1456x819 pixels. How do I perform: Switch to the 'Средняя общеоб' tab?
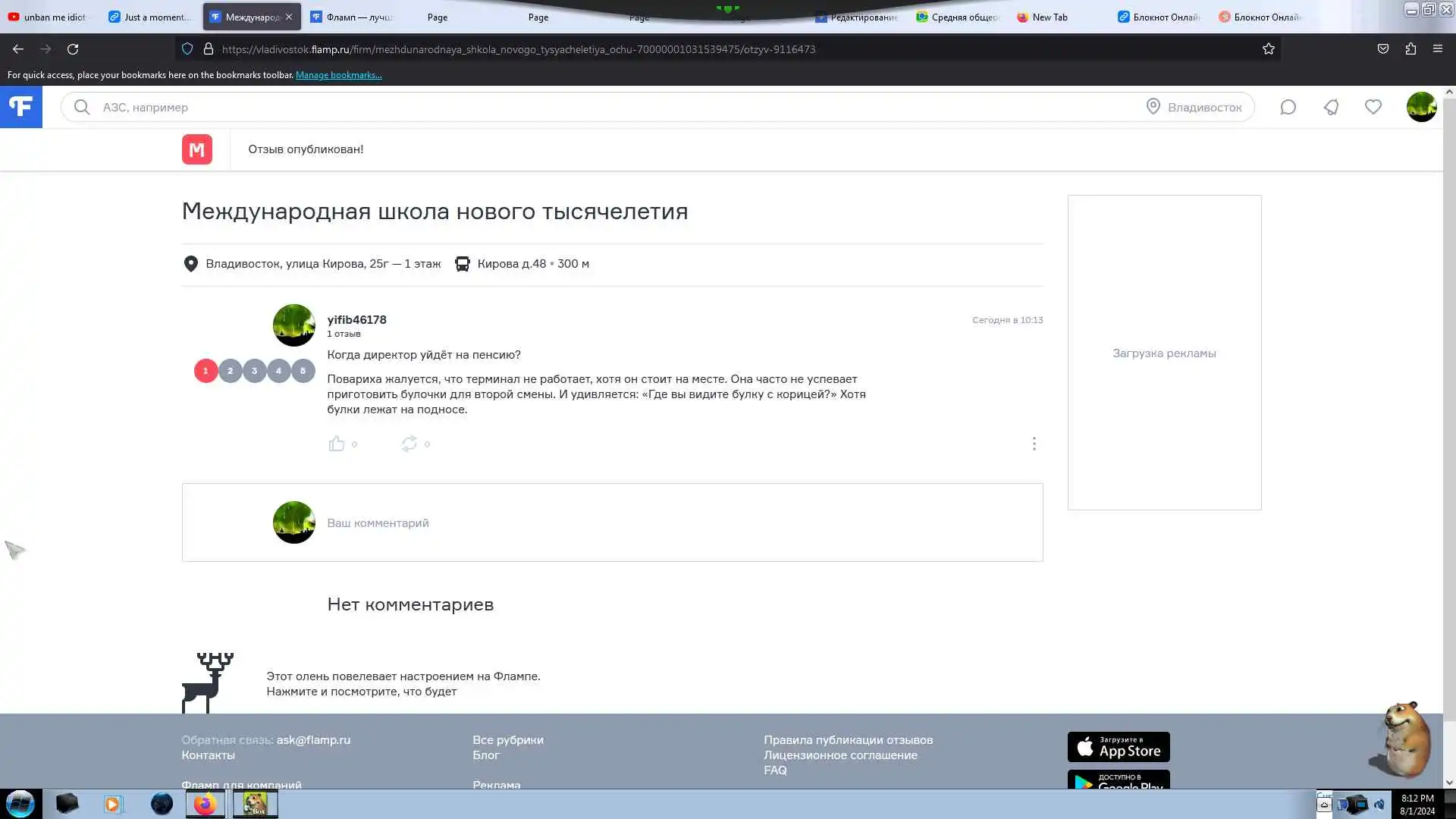[x=959, y=17]
